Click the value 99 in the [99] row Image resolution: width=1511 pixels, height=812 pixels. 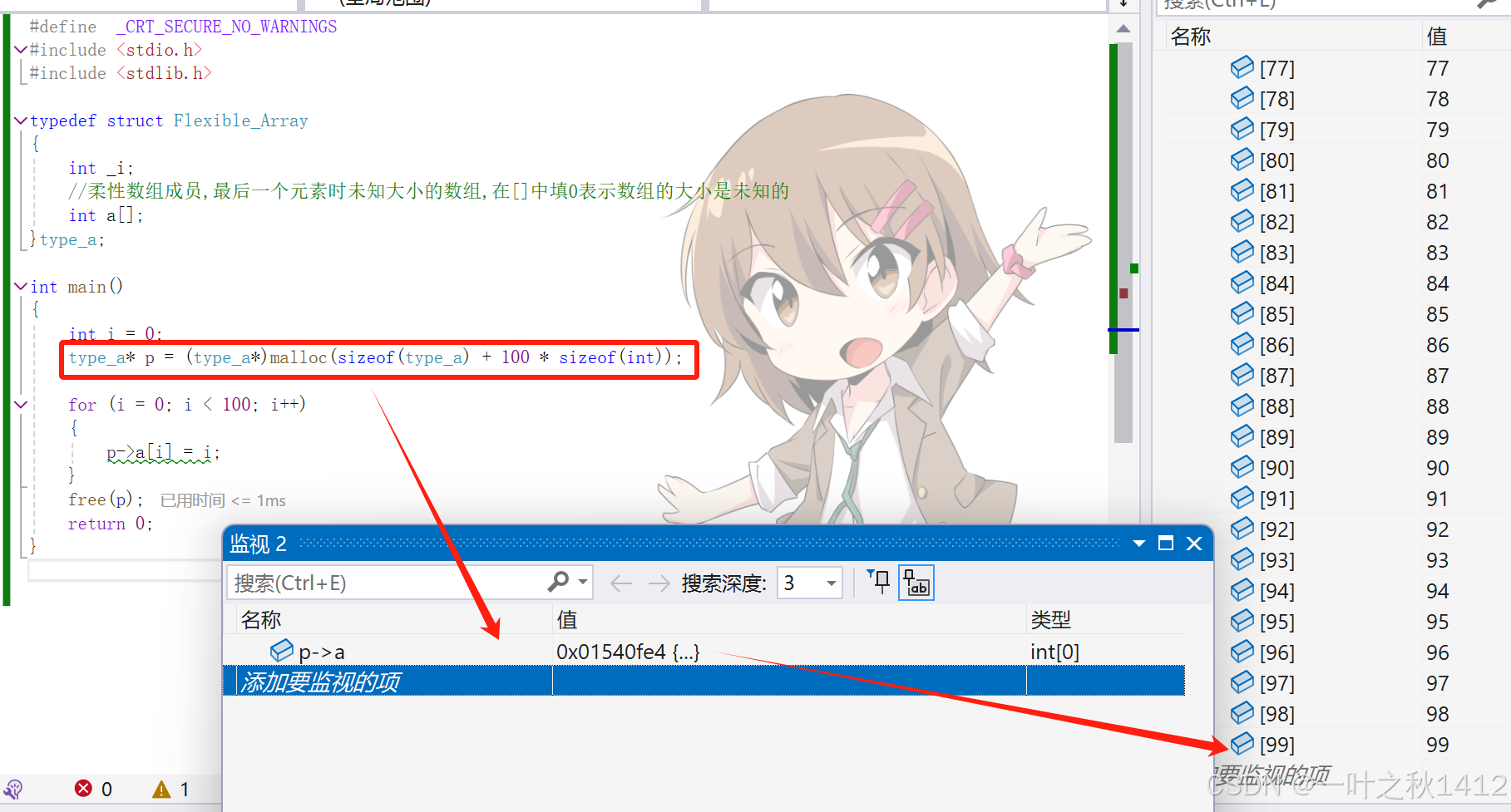[x=1438, y=745]
